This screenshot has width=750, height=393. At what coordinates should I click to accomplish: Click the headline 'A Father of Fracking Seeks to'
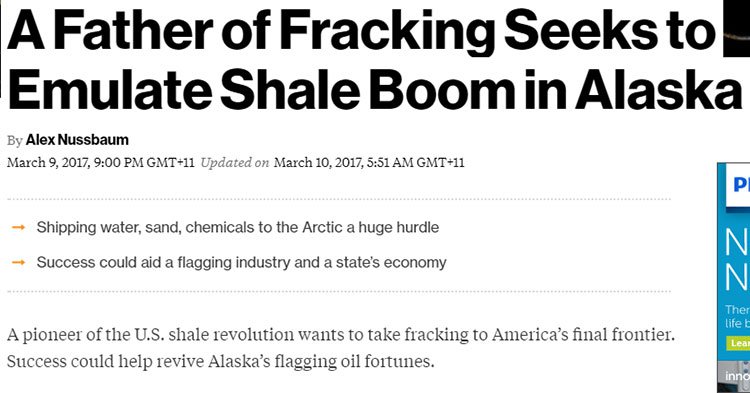tap(361, 30)
